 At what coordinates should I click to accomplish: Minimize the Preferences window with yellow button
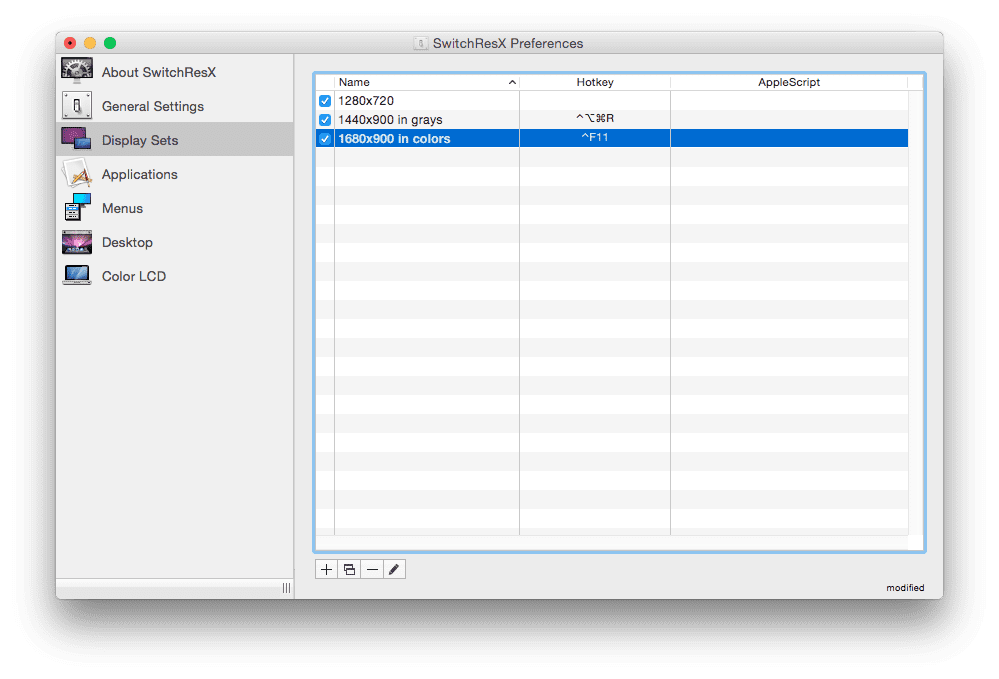(90, 43)
